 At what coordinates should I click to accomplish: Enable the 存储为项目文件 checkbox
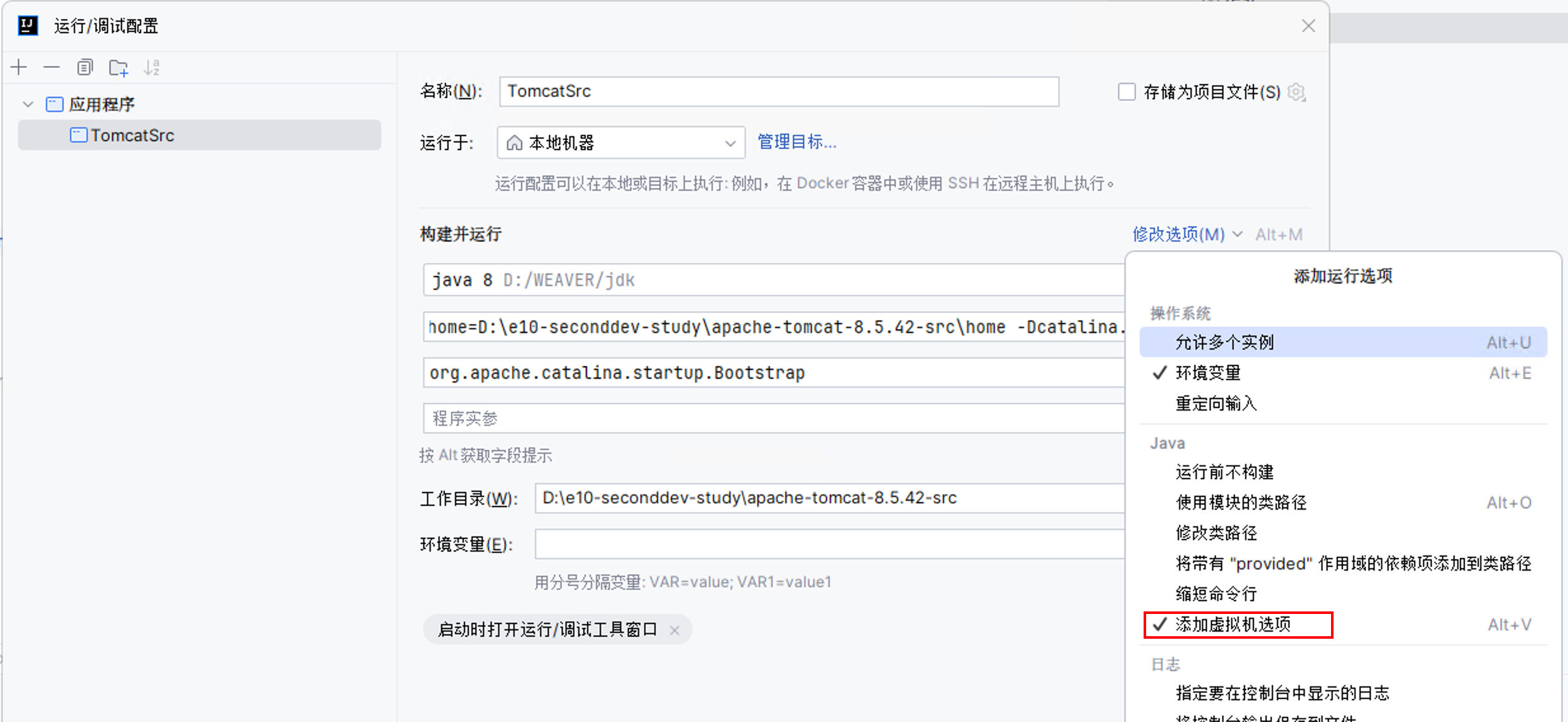click(x=1126, y=92)
